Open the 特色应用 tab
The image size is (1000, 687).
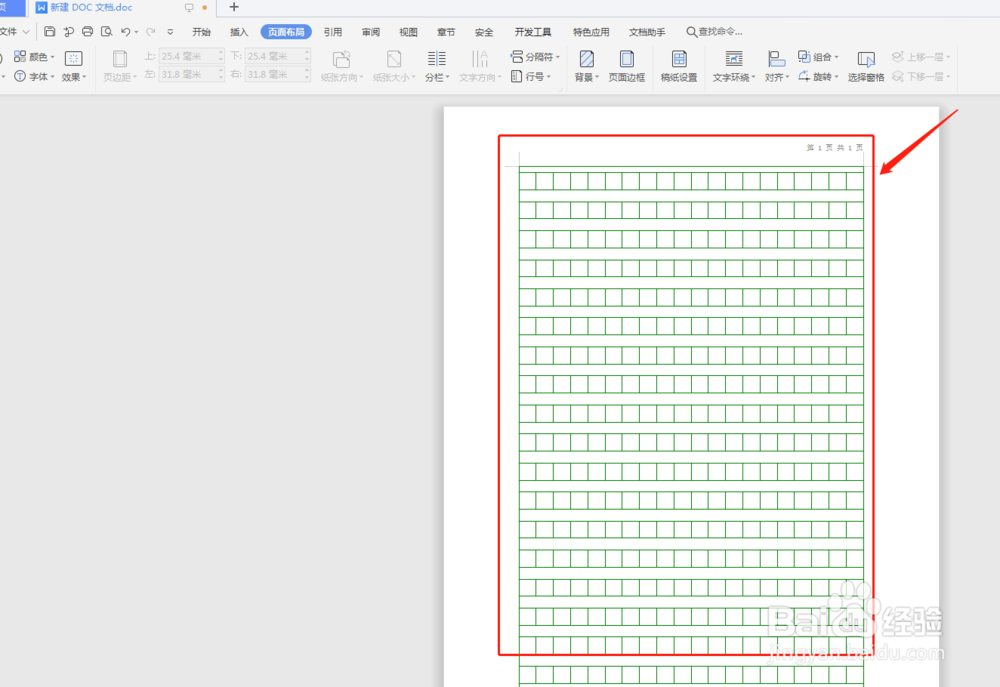(x=591, y=32)
